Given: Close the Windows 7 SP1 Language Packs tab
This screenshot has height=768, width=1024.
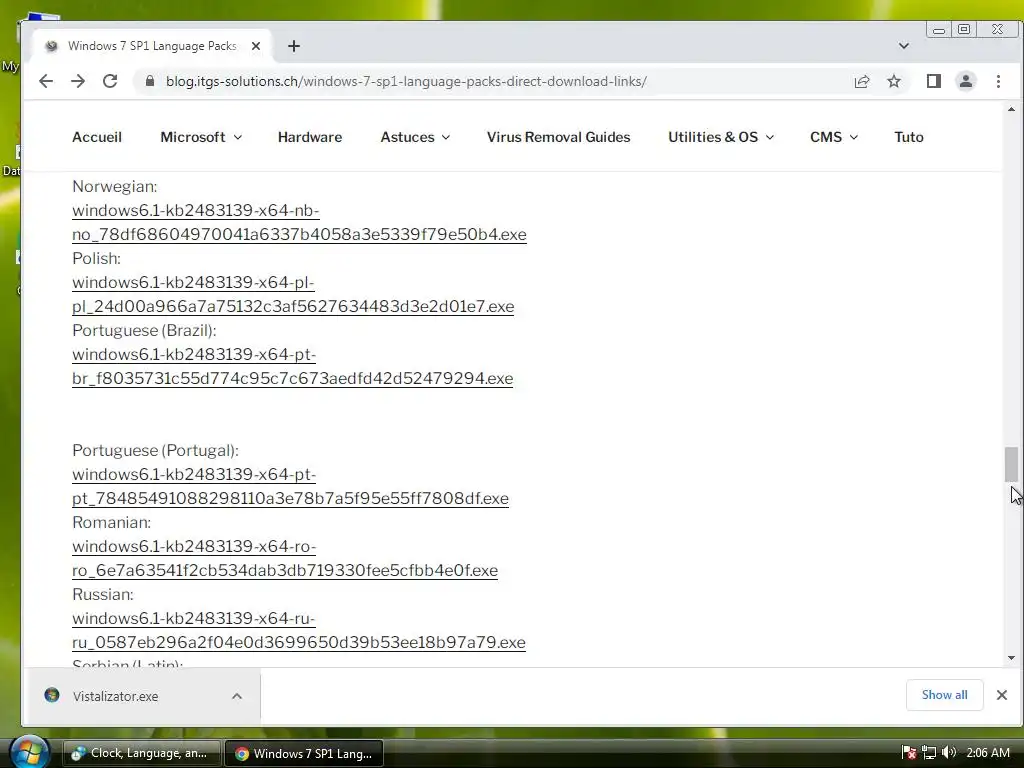Looking at the screenshot, I should pyautogui.click(x=256, y=46).
